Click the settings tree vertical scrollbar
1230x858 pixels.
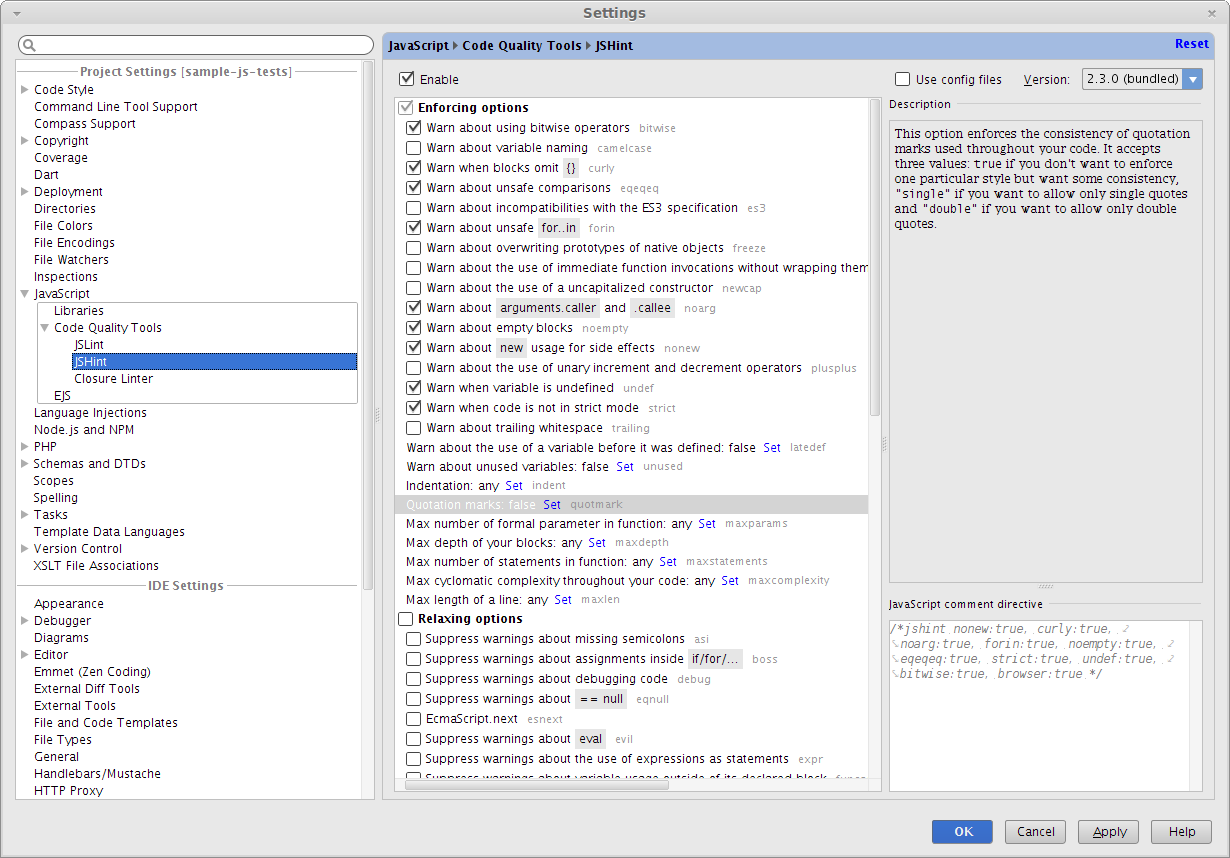pyautogui.click(x=368, y=325)
